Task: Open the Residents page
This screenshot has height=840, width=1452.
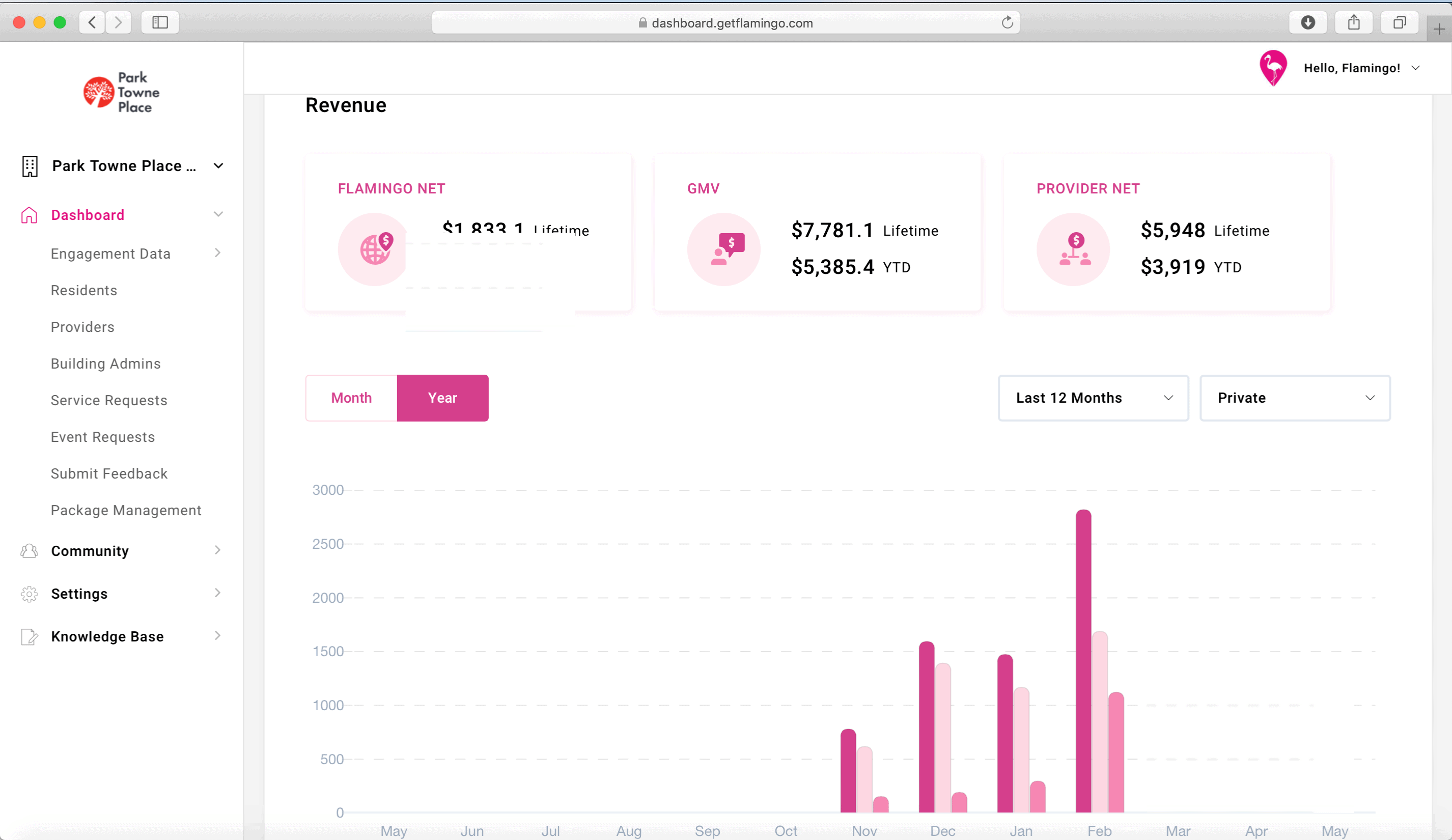Action: (83, 290)
